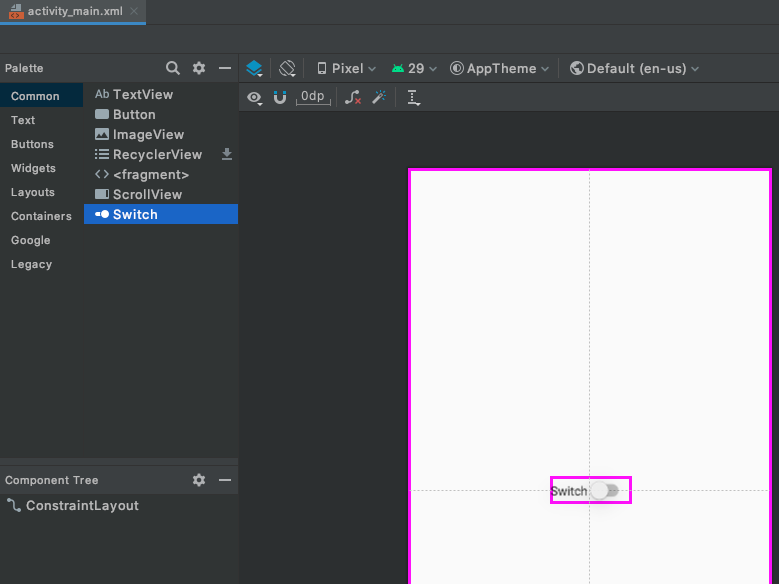Select RecyclerView in the palette
Viewport: 779px width, 584px height.
(x=161, y=154)
